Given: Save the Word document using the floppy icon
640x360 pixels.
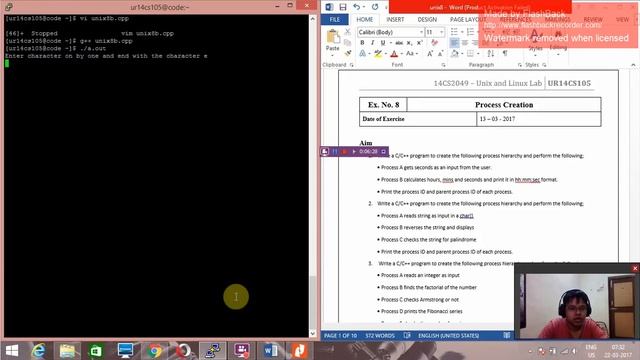Looking at the screenshot, I should [343, 7].
